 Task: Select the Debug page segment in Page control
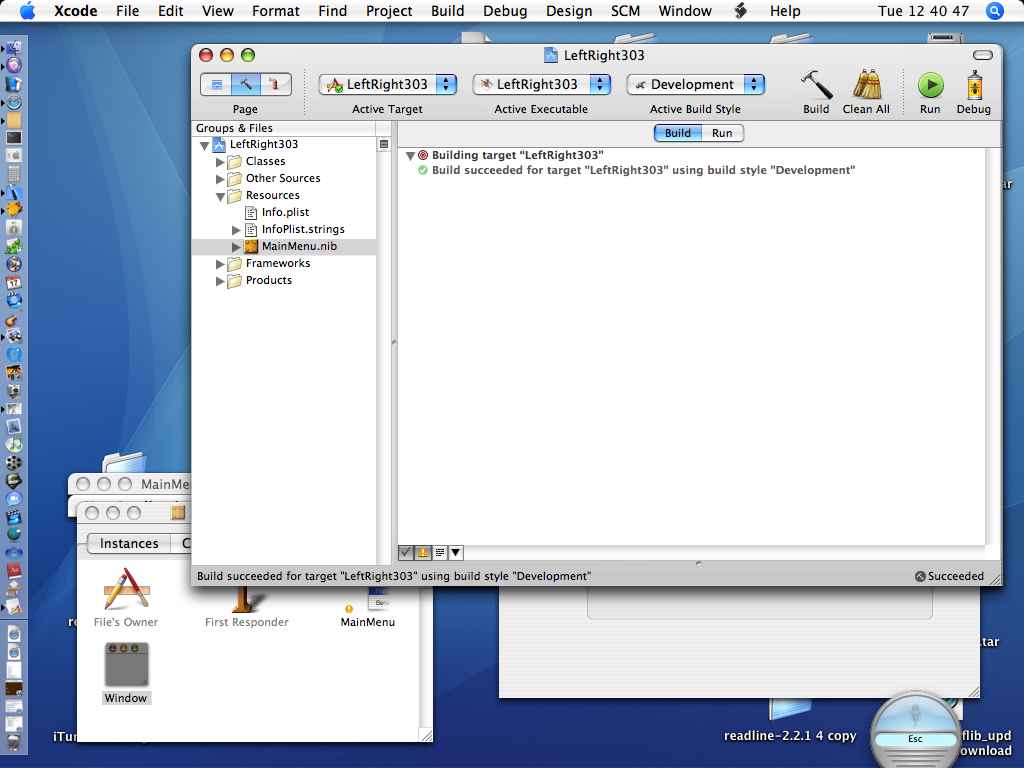pyautogui.click(x=275, y=84)
